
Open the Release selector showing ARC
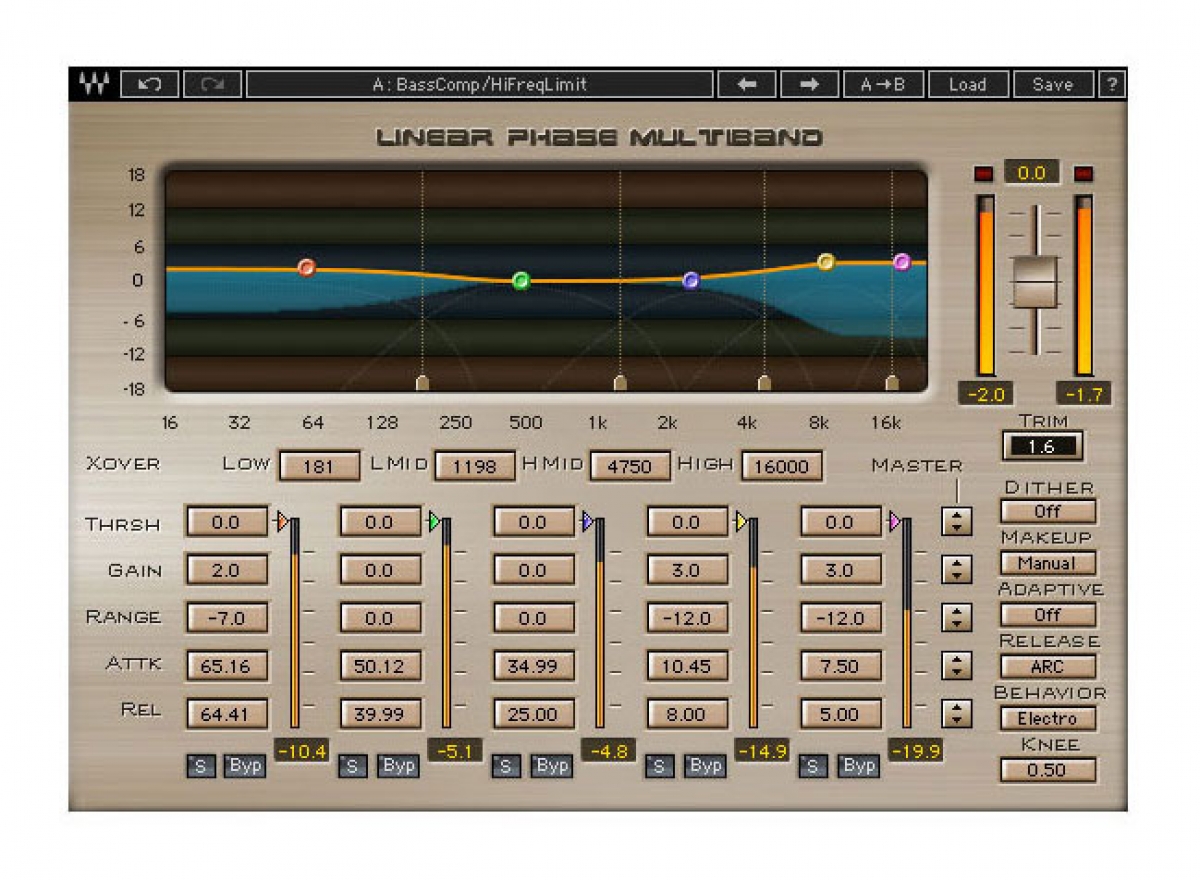tap(1048, 666)
